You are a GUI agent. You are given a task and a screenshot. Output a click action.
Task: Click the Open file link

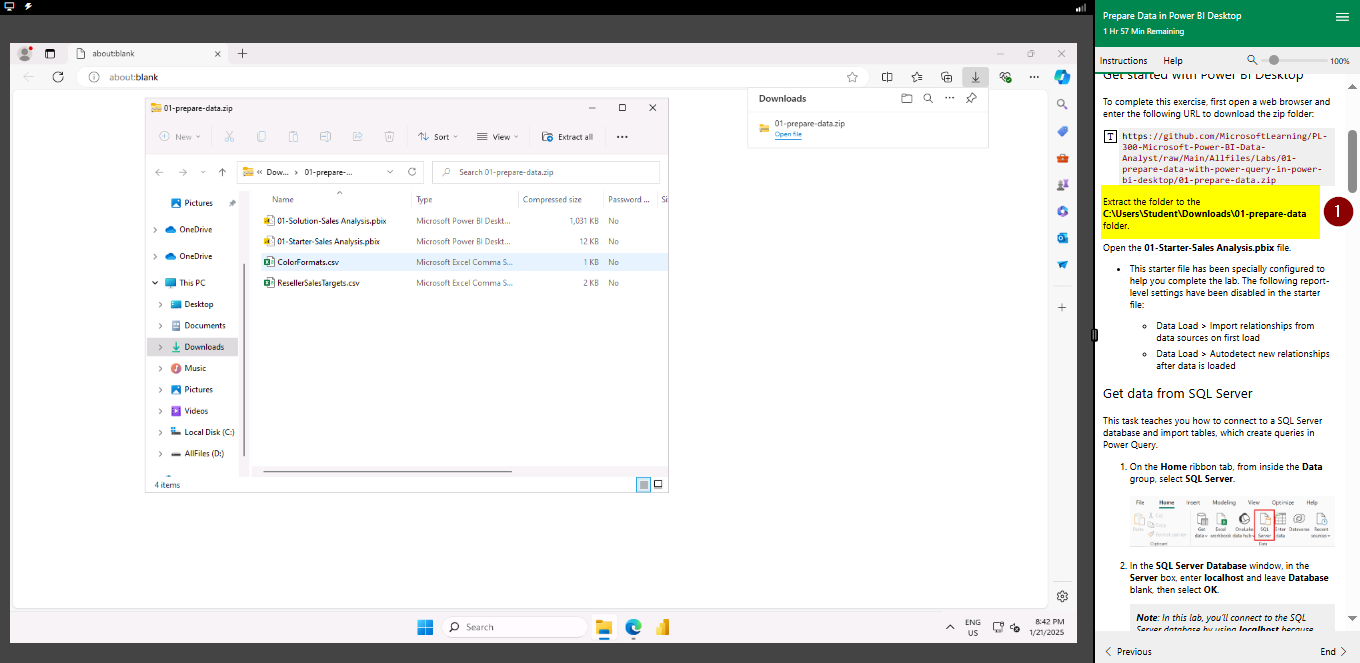(x=788, y=134)
